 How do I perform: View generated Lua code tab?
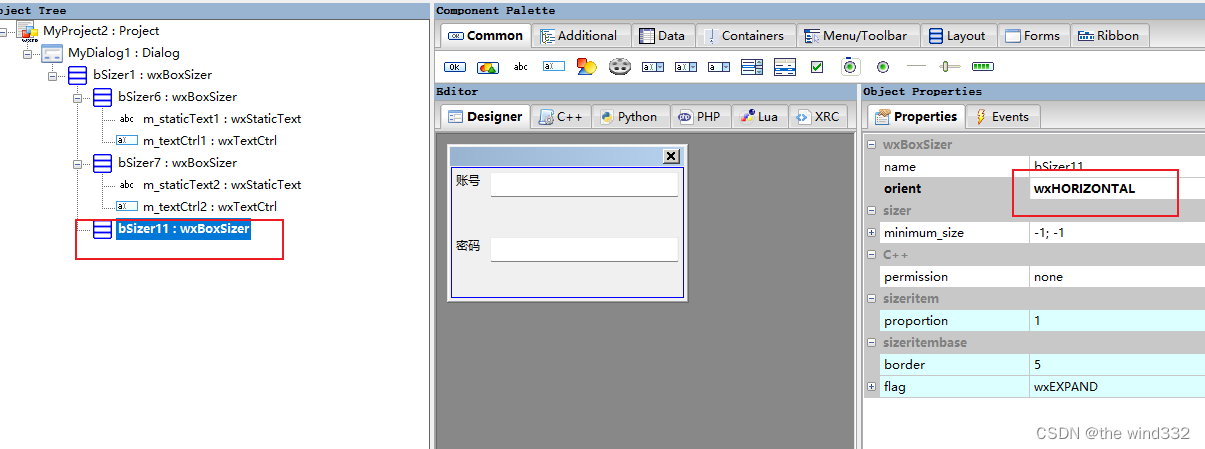pyautogui.click(x=758, y=116)
